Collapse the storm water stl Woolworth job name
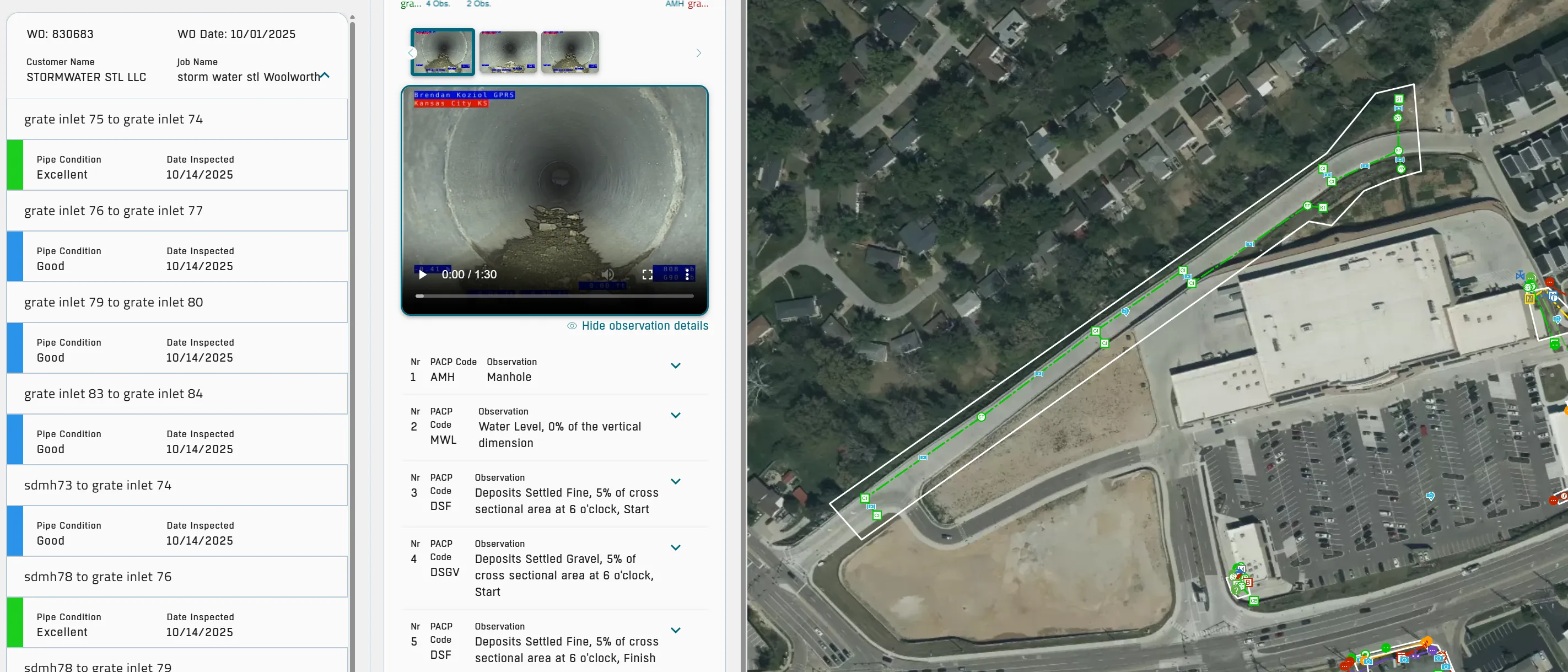 click(x=326, y=76)
